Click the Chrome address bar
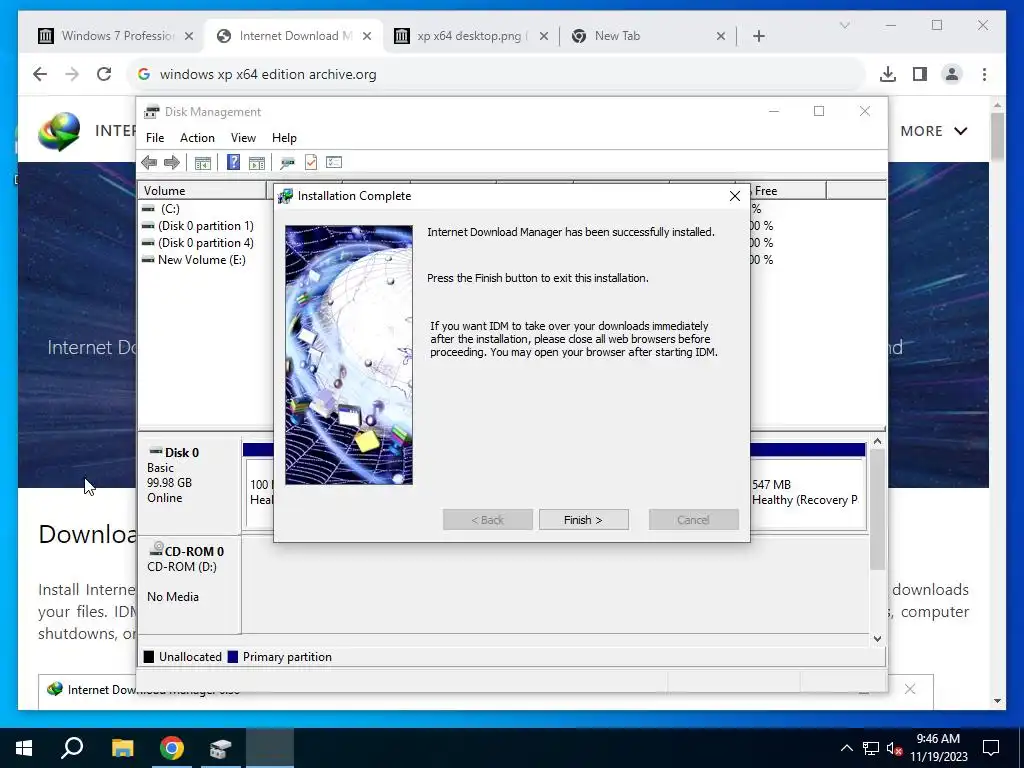This screenshot has height=768, width=1024. click(x=496, y=74)
